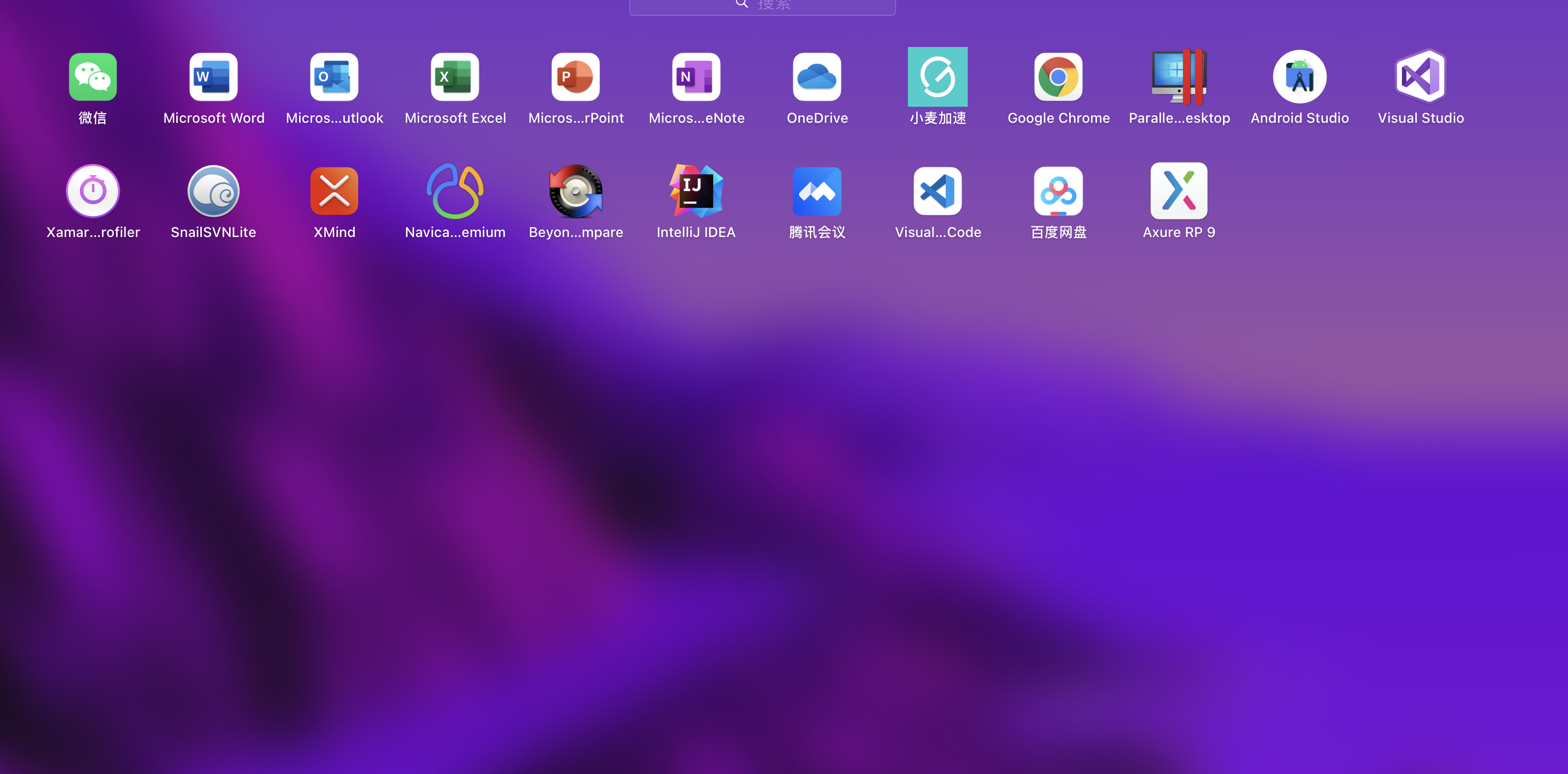Launch the IntelliJ IDEA icon
The height and width of the screenshot is (774, 1568).
click(696, 191)
